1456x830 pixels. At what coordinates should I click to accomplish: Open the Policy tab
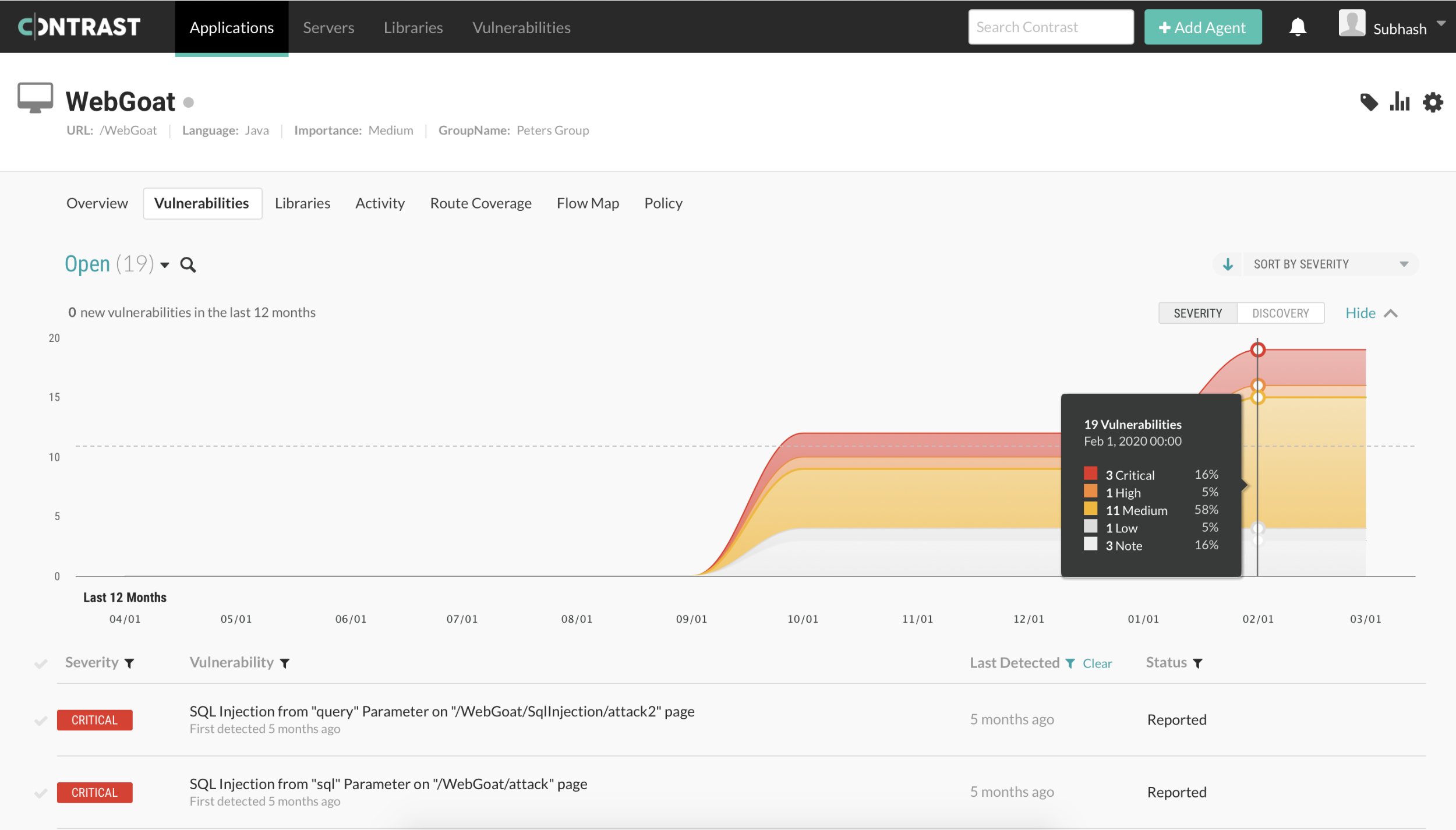[x=663, y=203]
